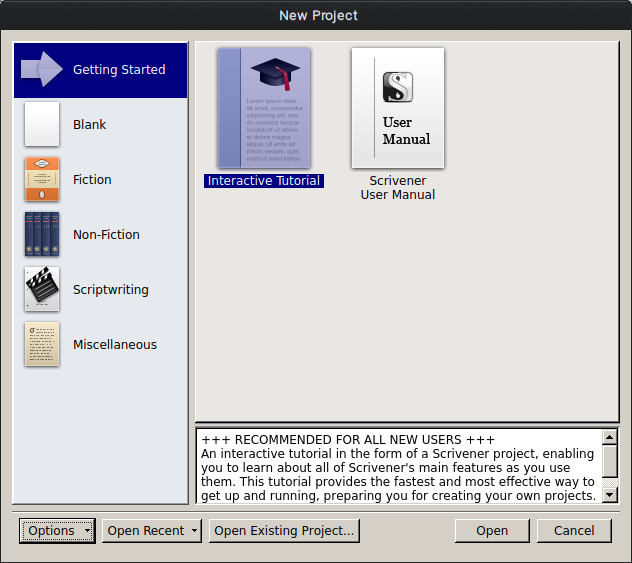Viewport: 632px width, 563px height.
Task: Open the Getting Started category
Action: point(100,70)
